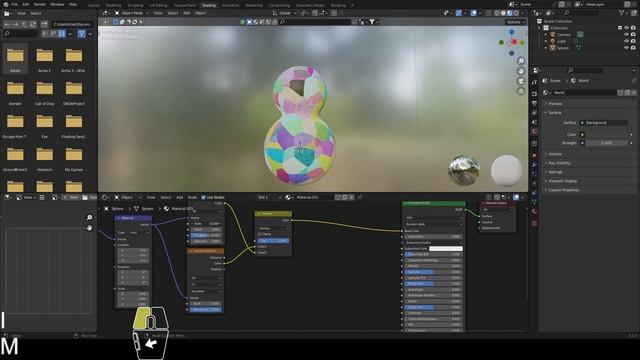Open the File menu
Viewport: 640px width, 360px height.
[x=15, y=4]
